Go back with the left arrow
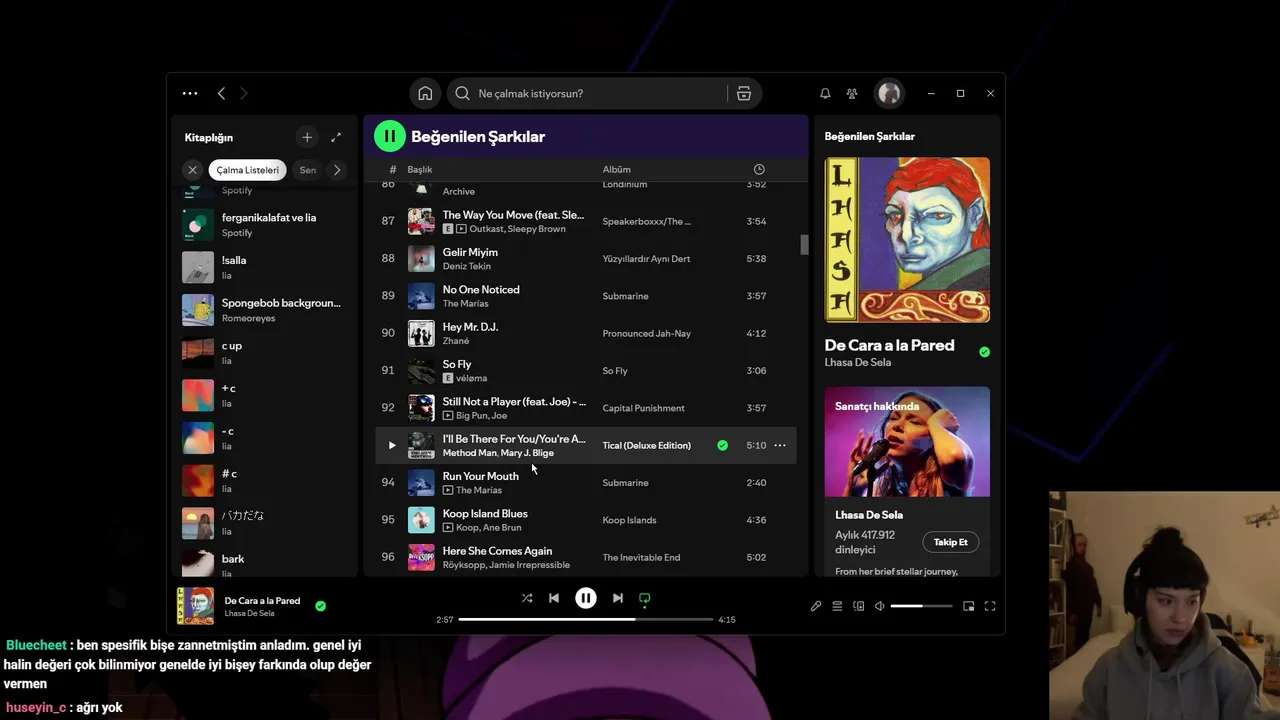Viewport: 1280px width, 720px height. 221,93
